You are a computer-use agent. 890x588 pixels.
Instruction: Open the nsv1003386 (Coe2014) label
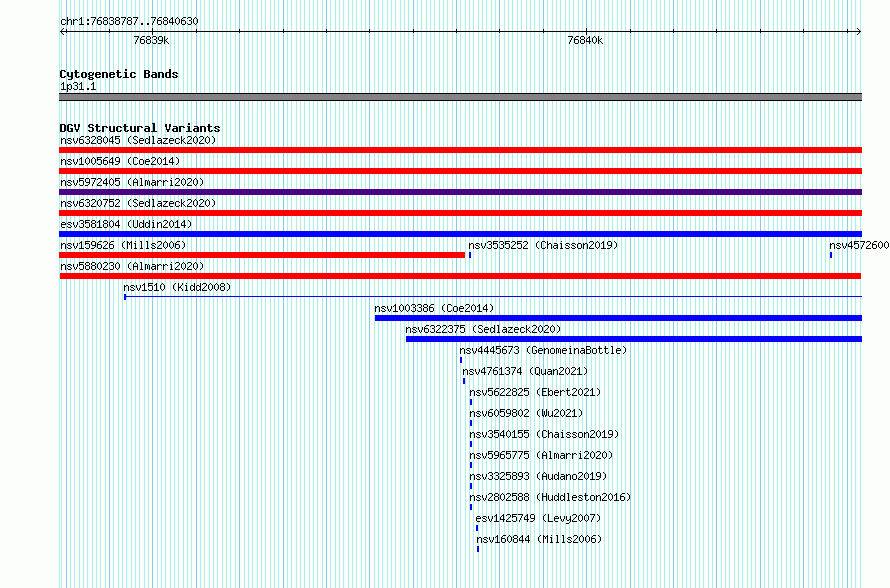pos(434,308)
